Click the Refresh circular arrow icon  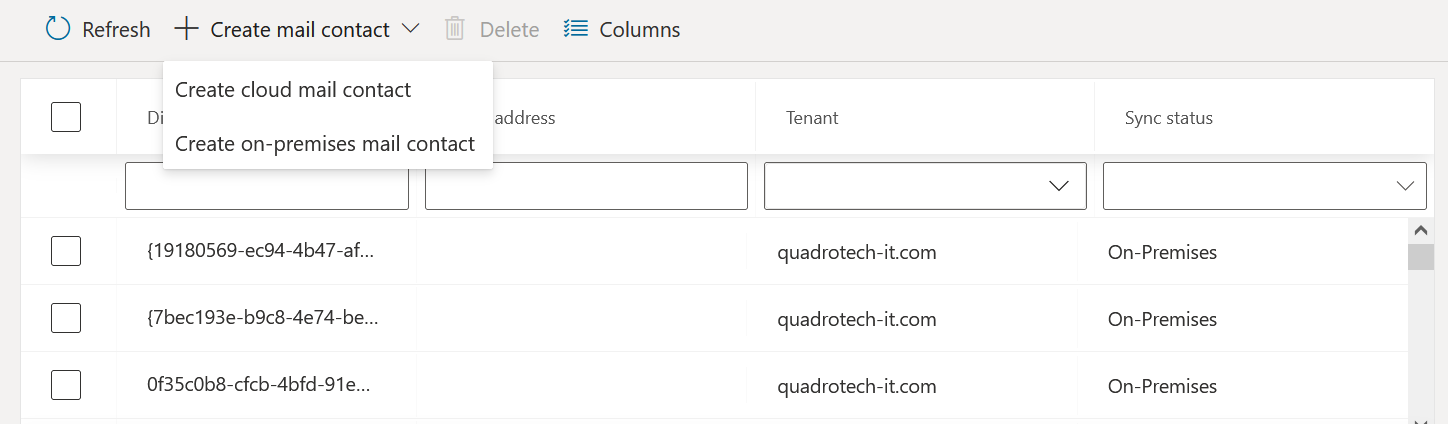click(x=58, y=29)
